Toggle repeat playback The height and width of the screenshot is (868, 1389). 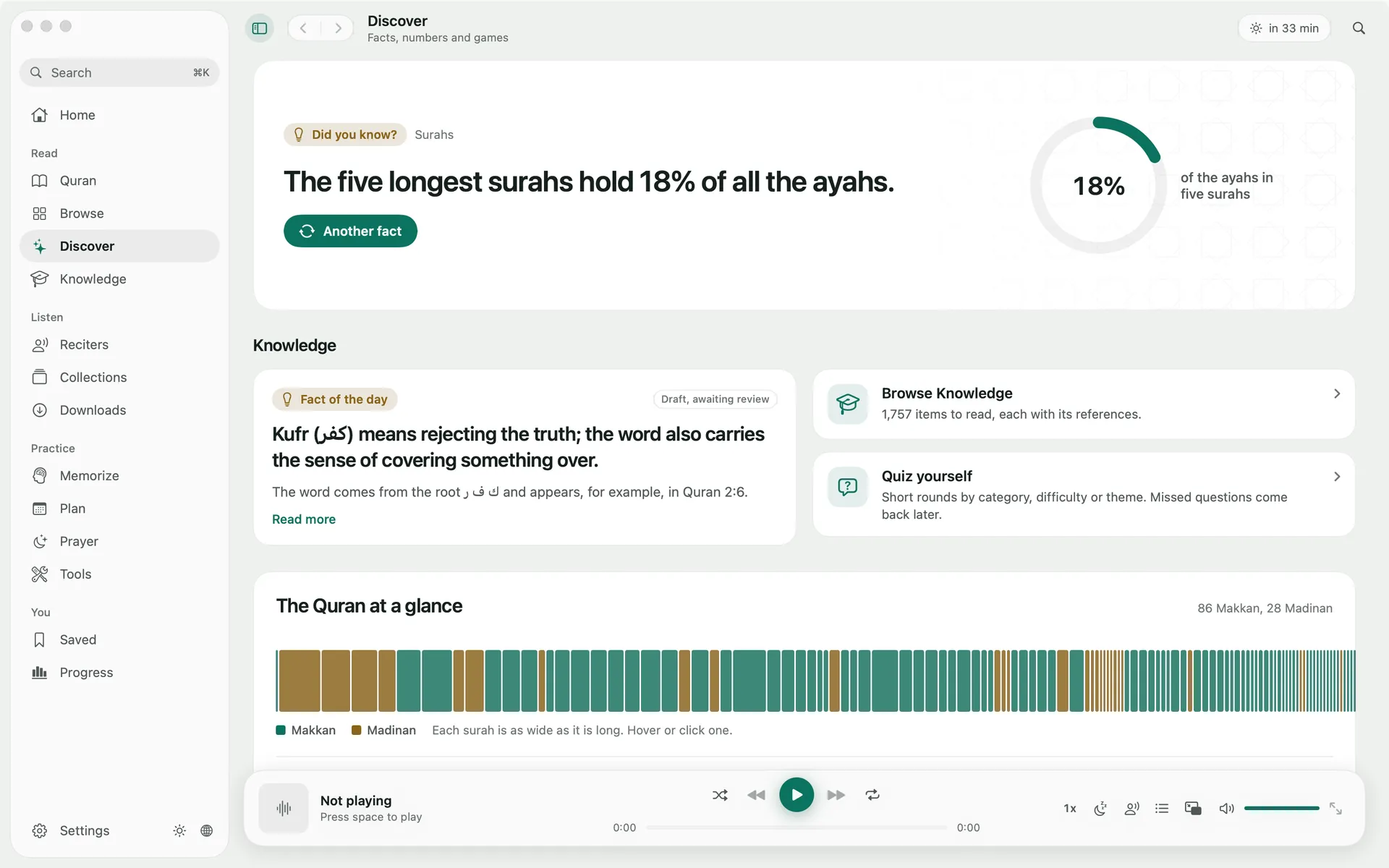tap(872, 795)
